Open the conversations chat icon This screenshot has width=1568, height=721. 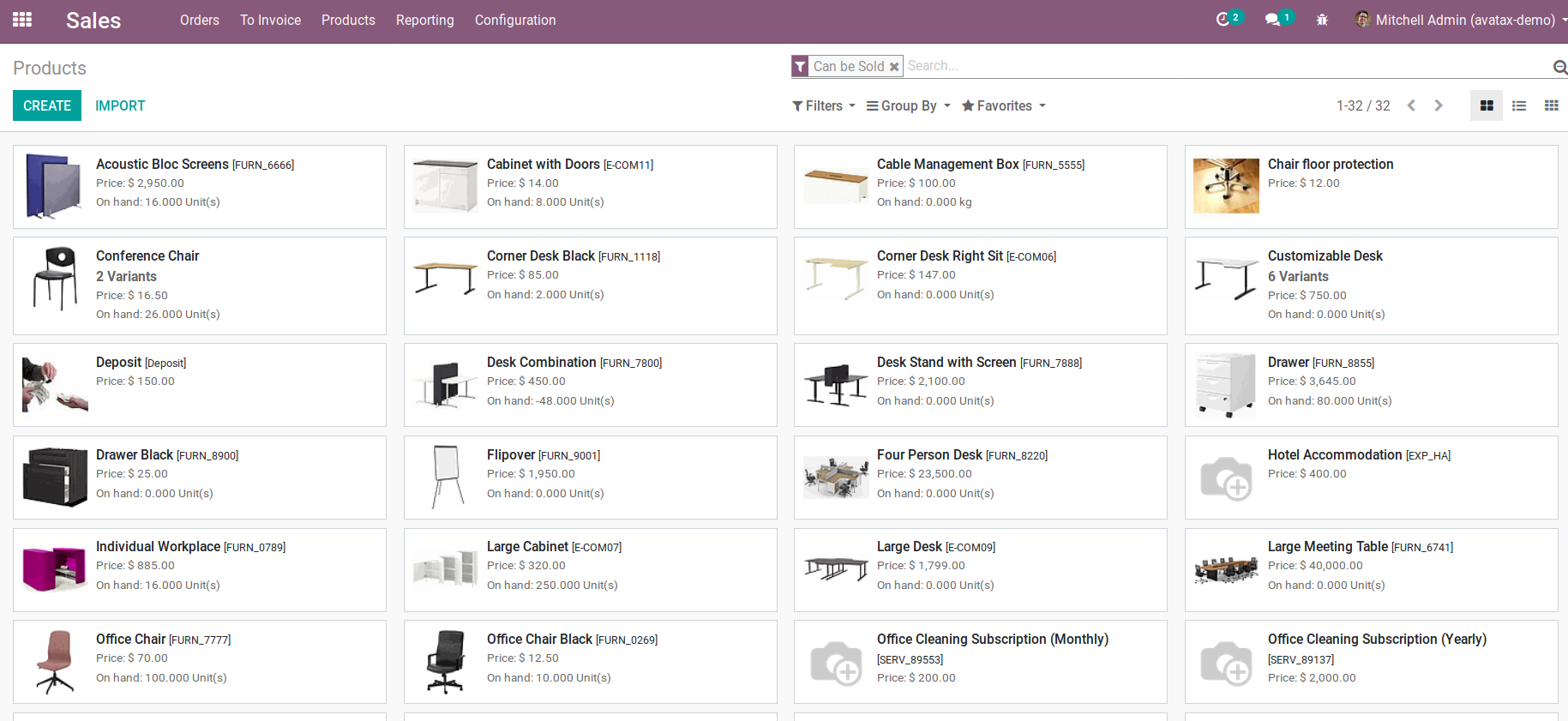click(1272, 20)
